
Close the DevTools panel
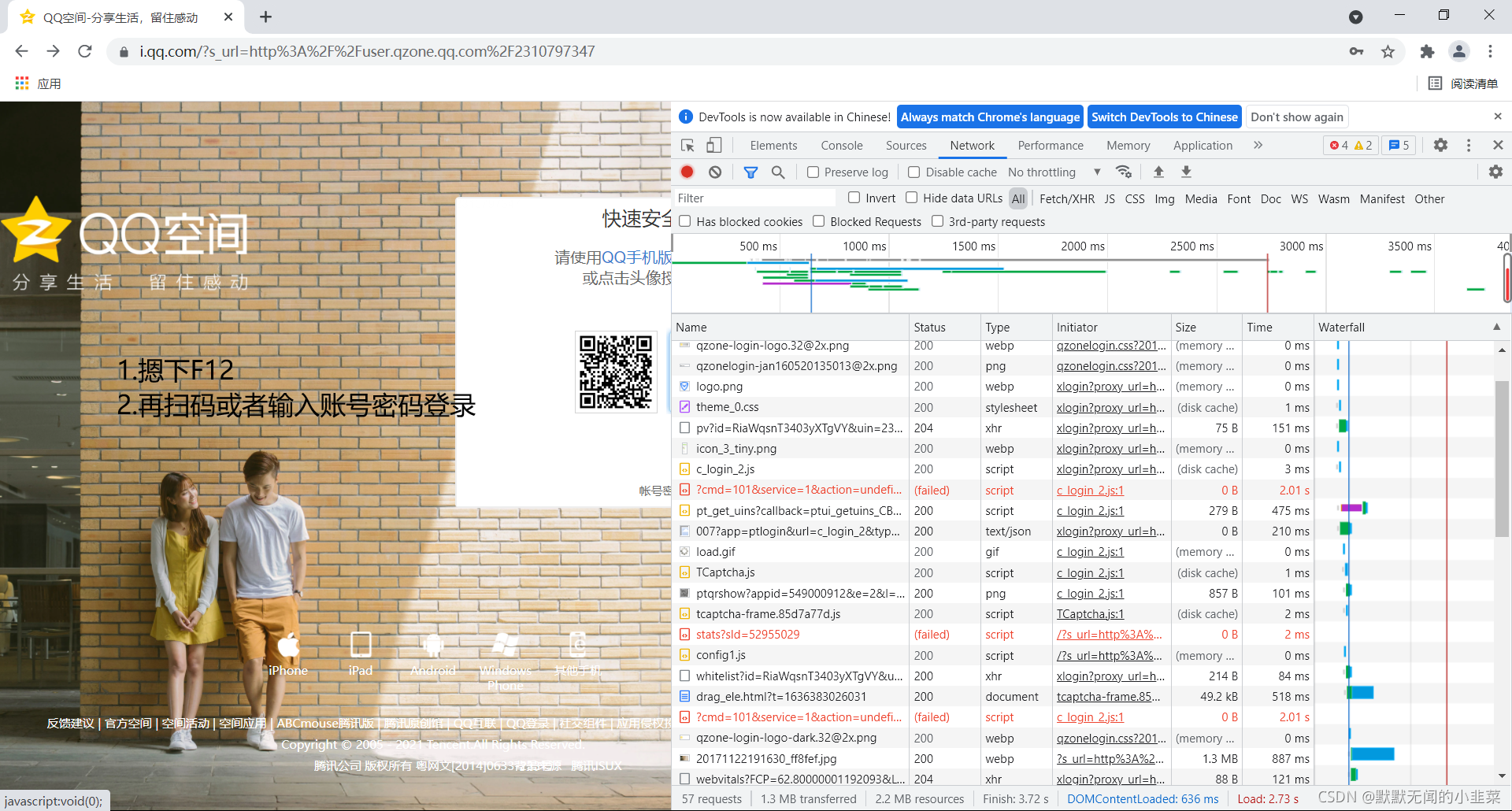coord(1498,145)
